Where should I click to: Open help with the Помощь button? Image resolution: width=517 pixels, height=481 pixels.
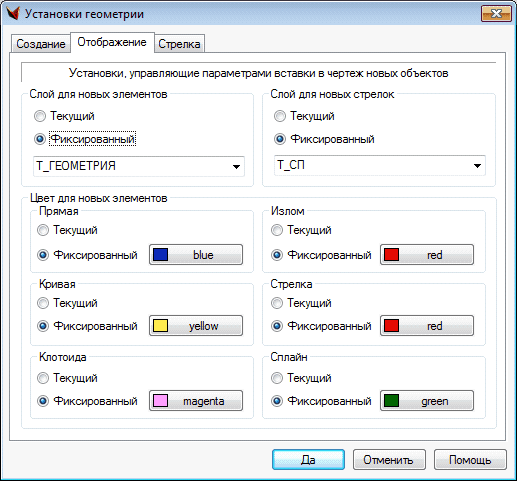[470, 460]
